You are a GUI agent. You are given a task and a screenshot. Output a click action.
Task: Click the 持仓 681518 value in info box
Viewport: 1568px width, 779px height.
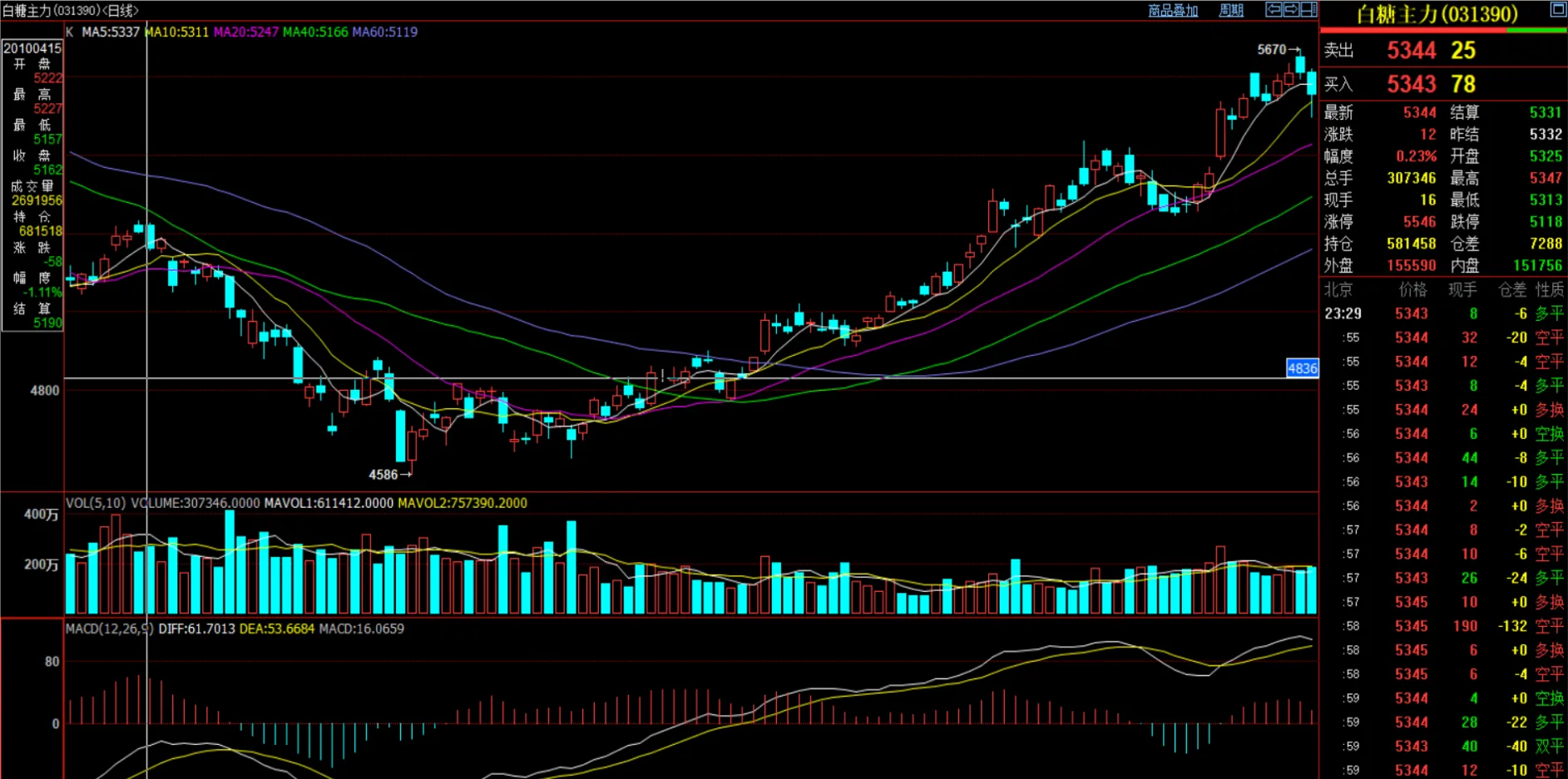41,231
